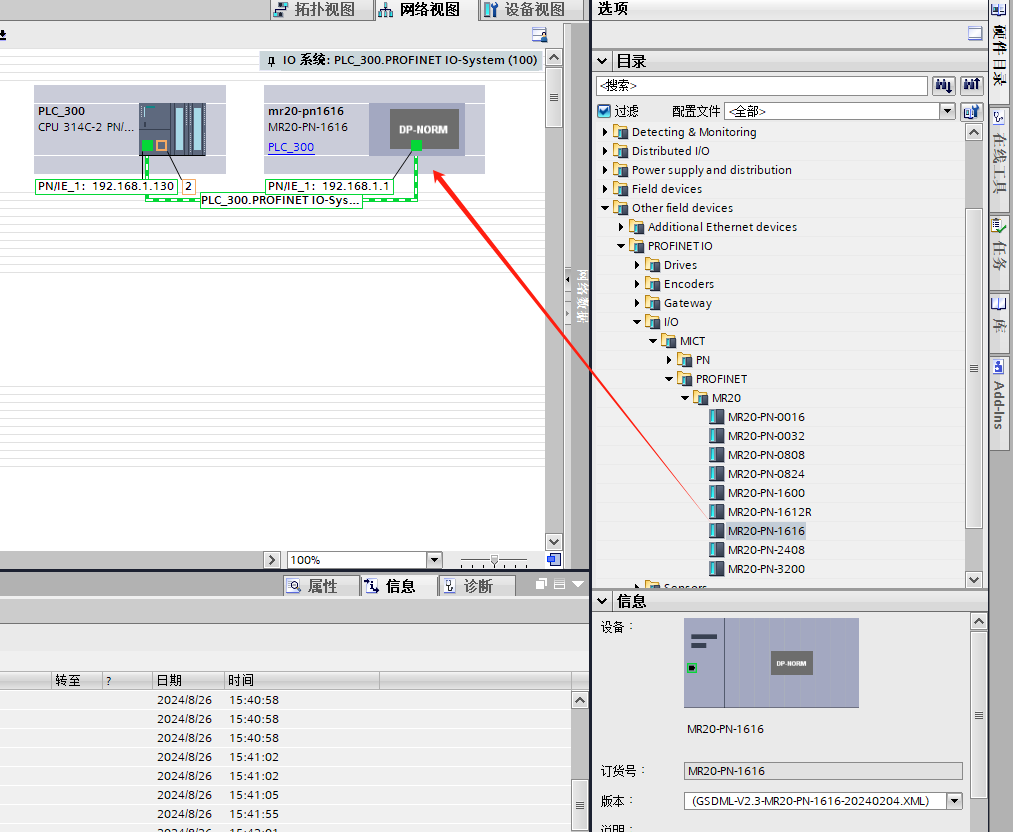Click the overview navigation icon by zoom
Screen dimensions: 1013x832
[554, 559]
